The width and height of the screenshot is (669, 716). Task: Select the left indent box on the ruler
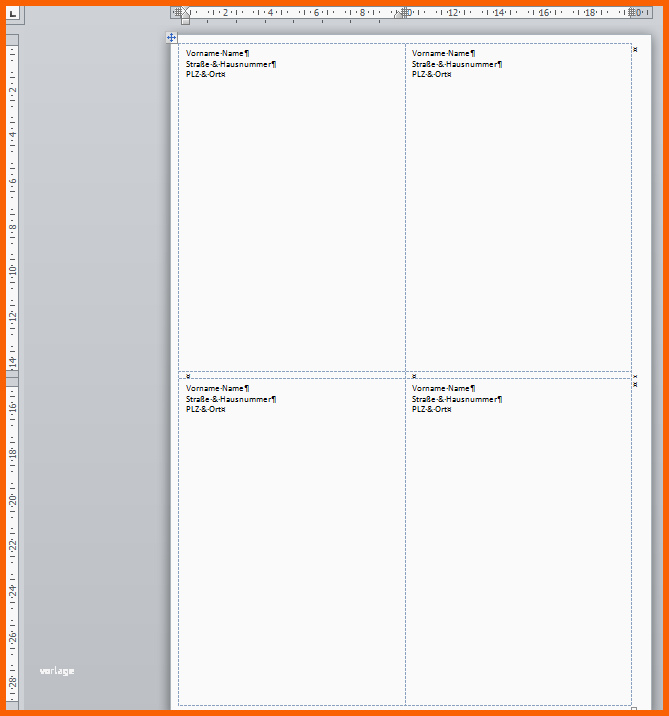pyautogui.click(x=185, y=21)
